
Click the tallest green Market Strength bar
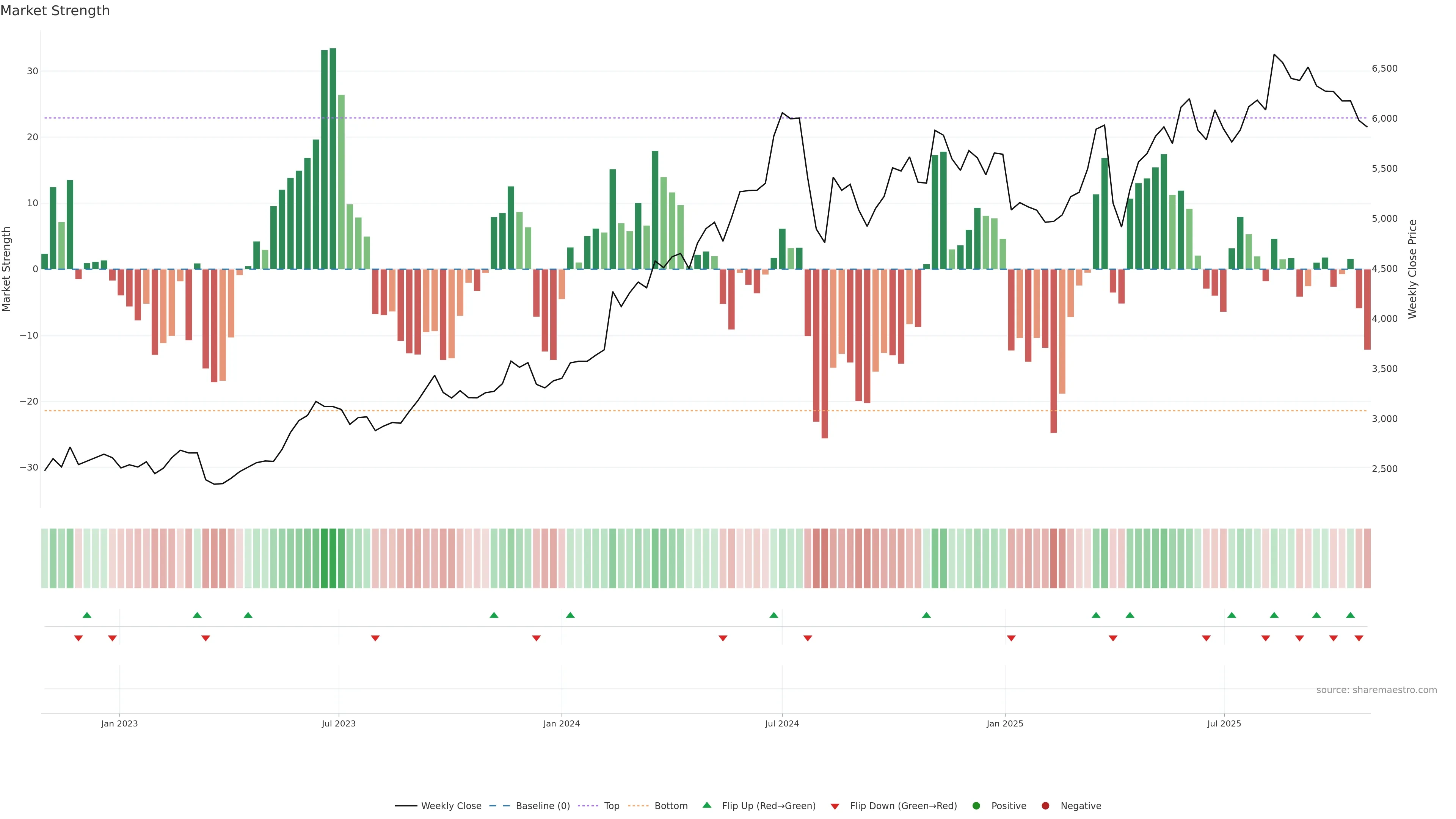tap(333, 158)
